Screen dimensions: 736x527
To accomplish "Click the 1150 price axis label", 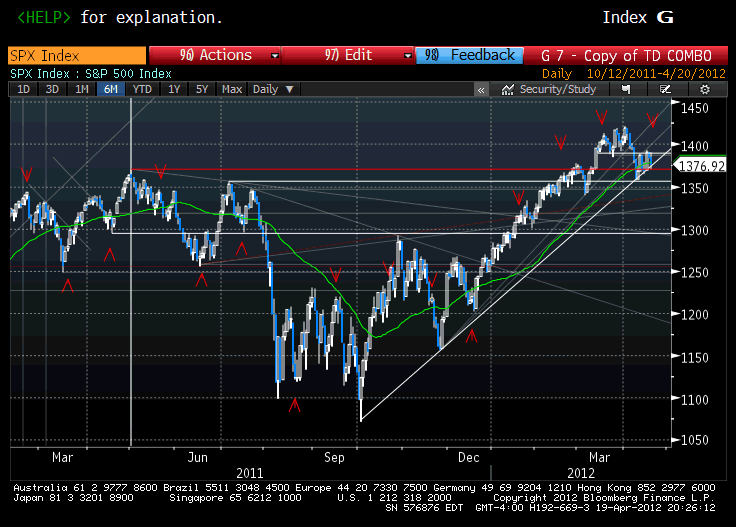I will [x=695, y=358].
